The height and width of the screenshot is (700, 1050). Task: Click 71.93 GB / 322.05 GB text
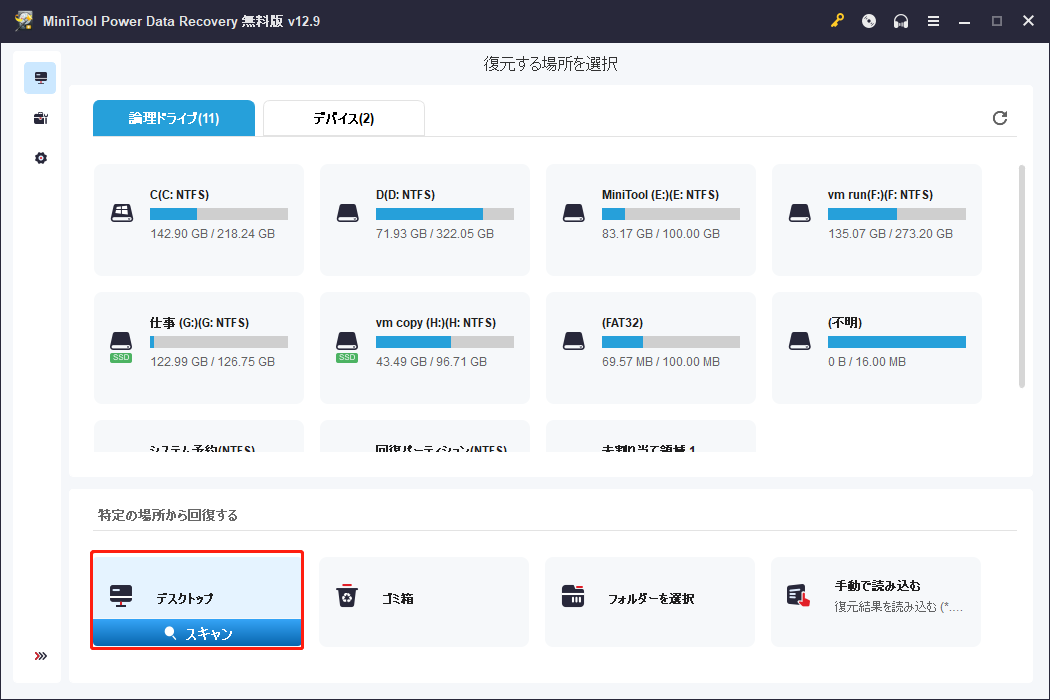(435, 234)
